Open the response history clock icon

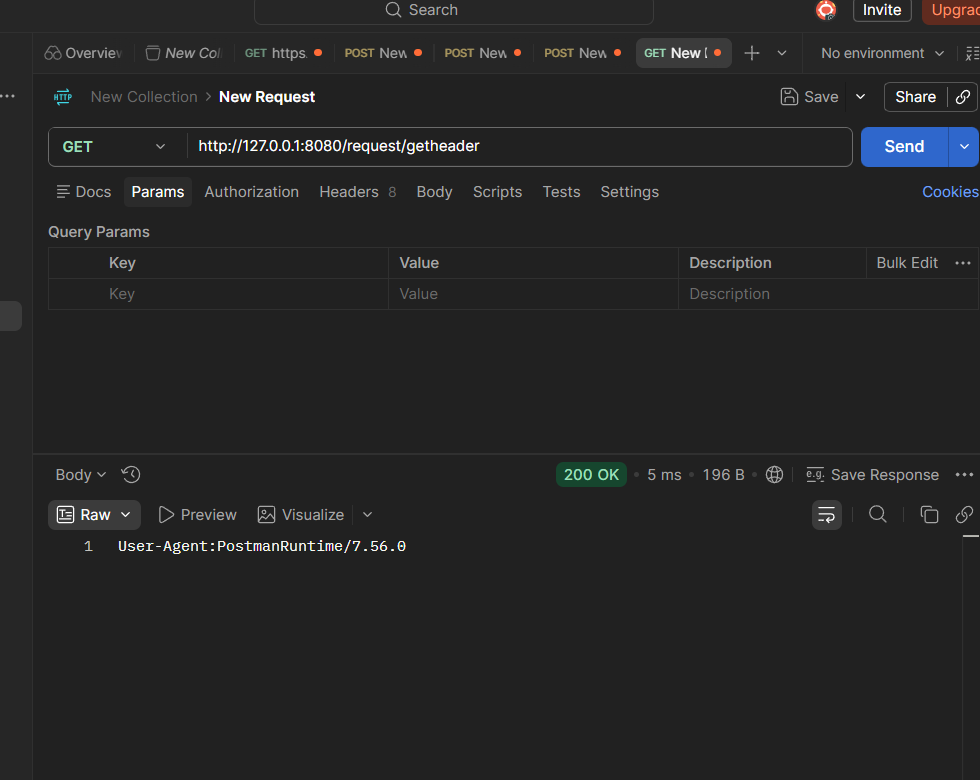click(x=131, y=475)
